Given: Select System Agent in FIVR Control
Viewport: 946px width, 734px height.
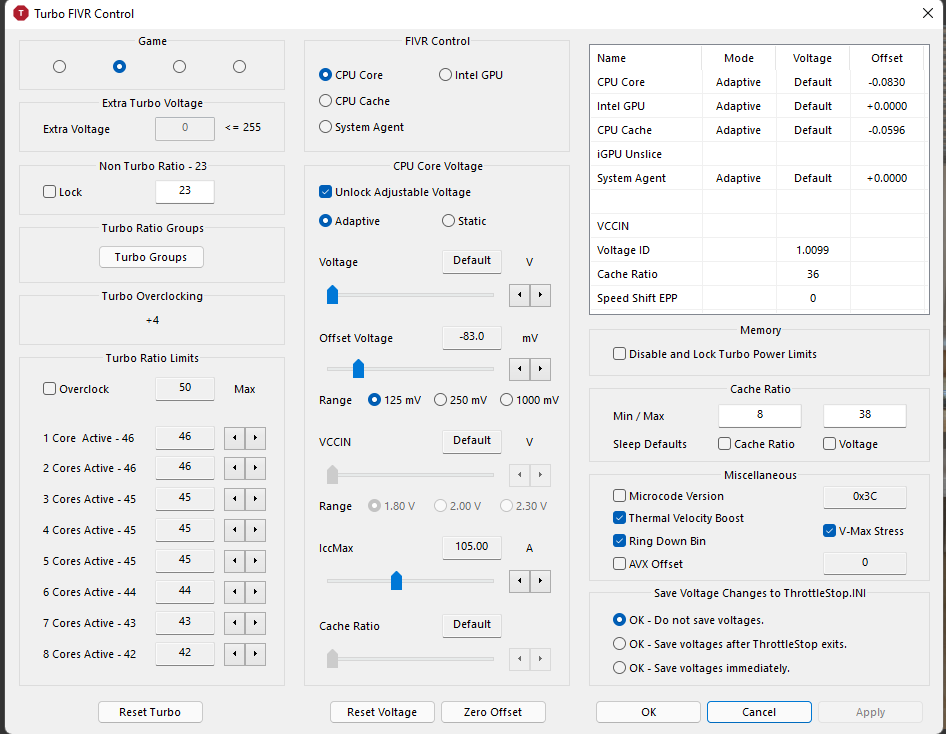Looking at the screenshot, I should [361, 127].
